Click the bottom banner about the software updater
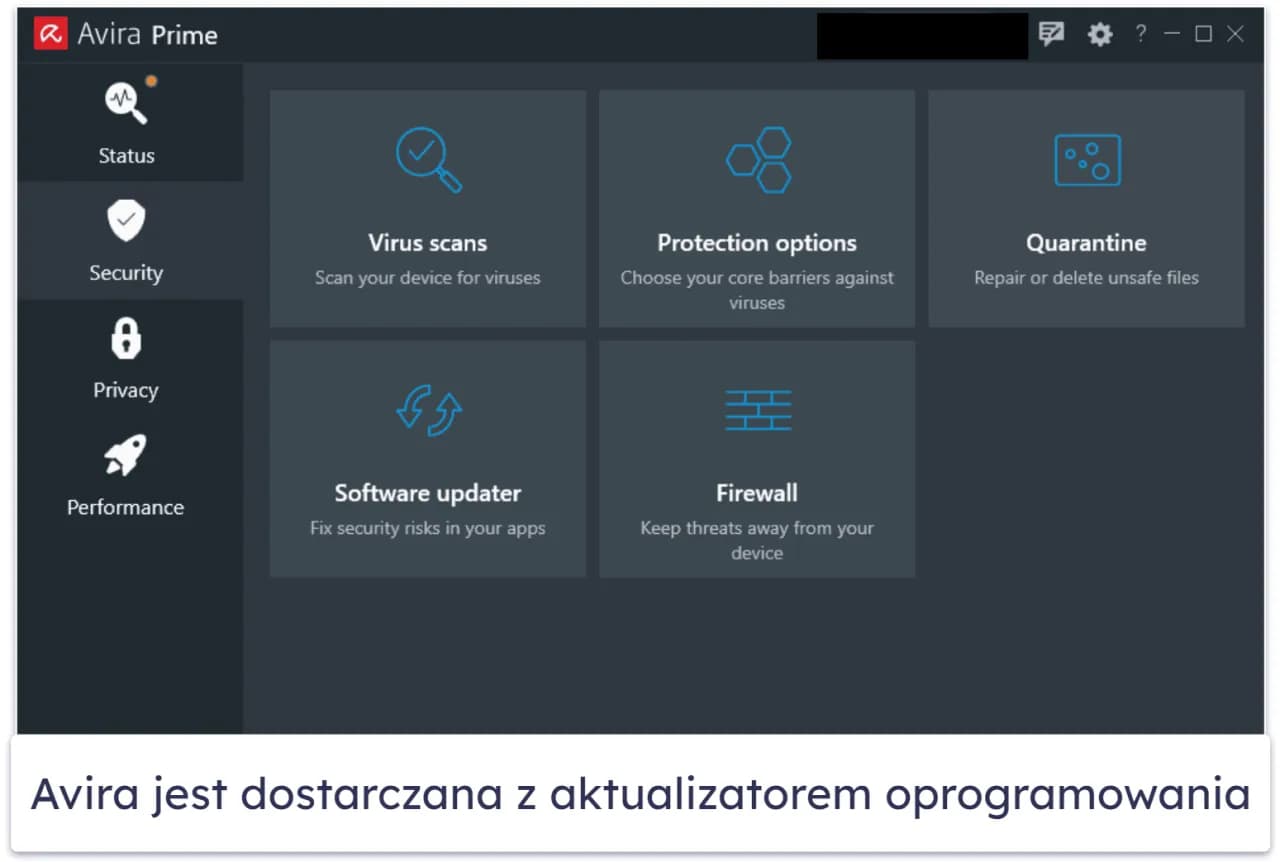 [640, 793]
